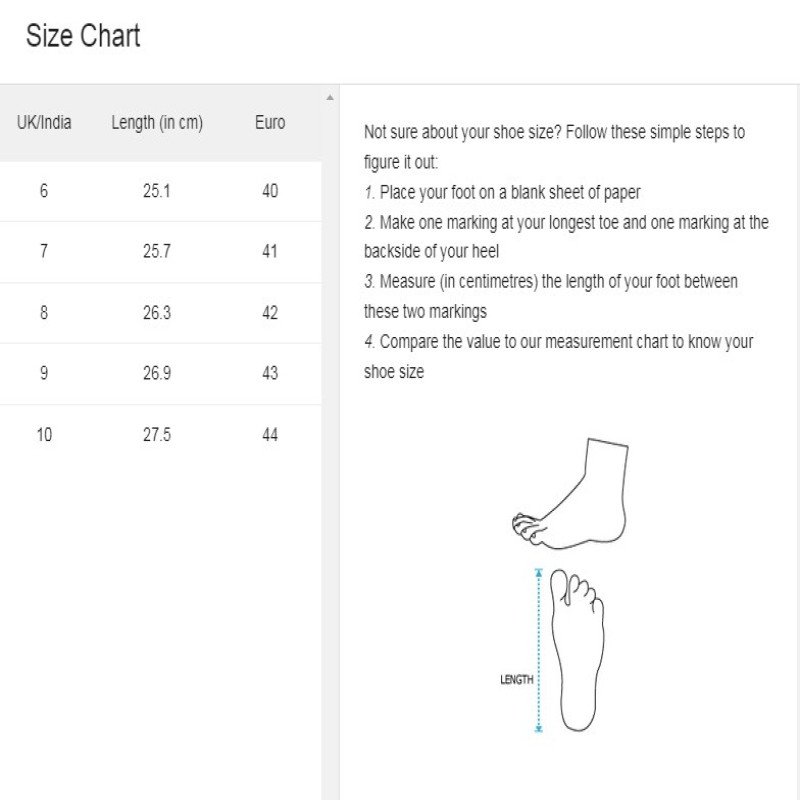Click step 1 place your foot instruction
The image size is (800, 800).
pos(502,192)
